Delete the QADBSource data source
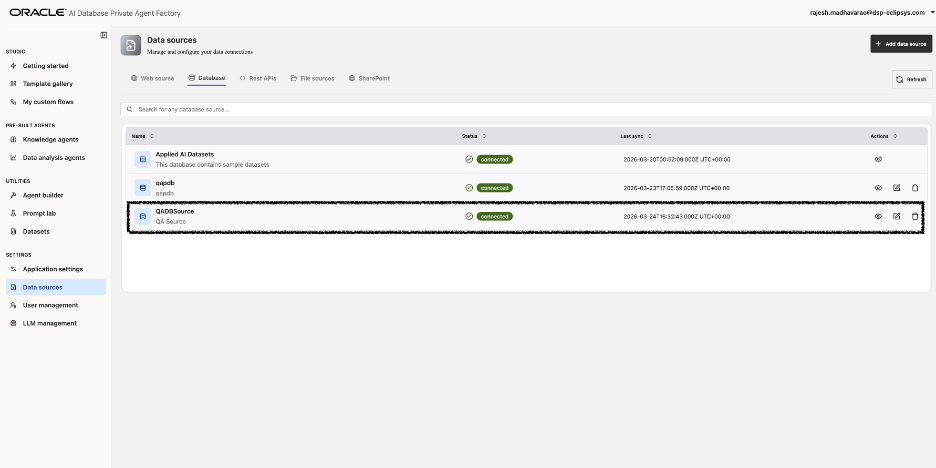Viewport: 936px width, 468px height. (914, 216)
